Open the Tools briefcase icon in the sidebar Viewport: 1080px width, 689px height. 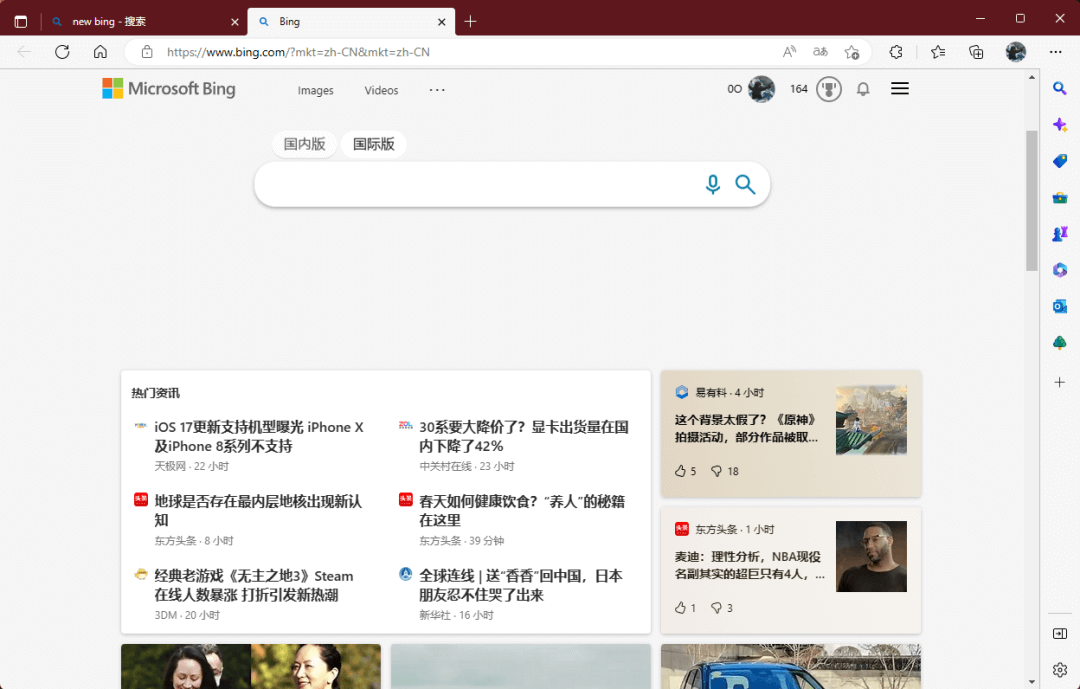1059,197
